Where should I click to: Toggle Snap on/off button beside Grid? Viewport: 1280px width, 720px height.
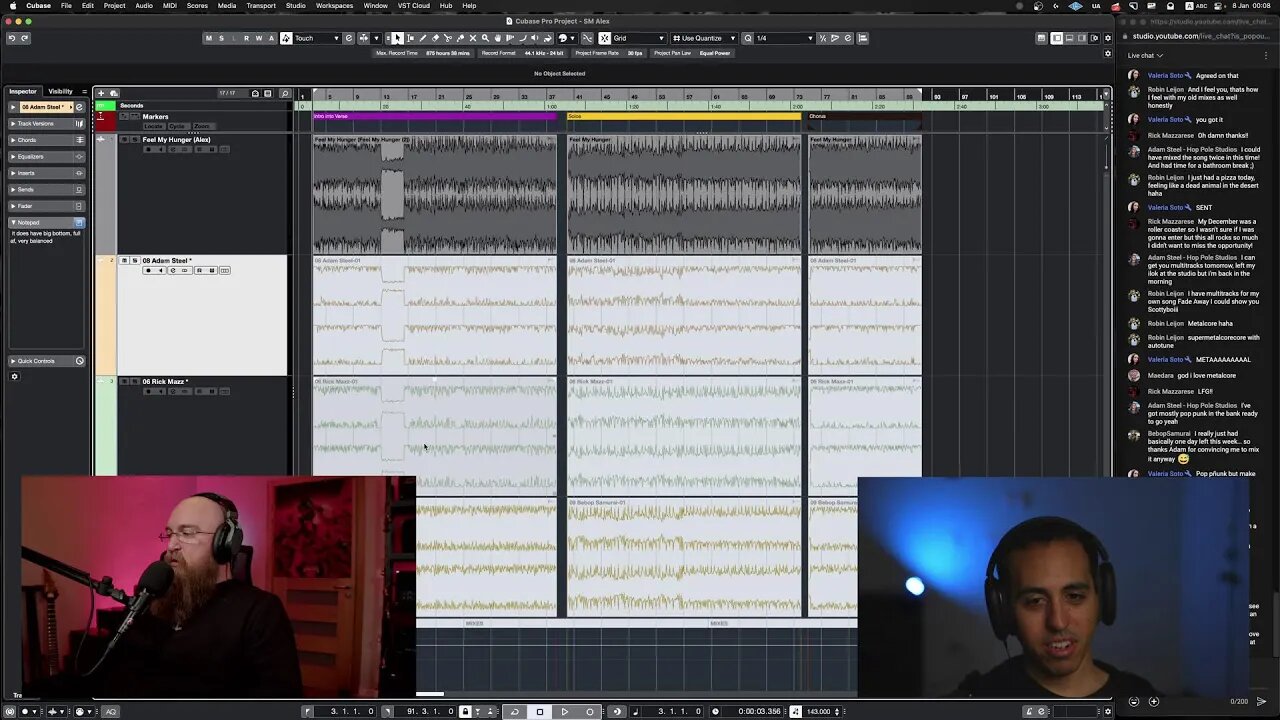point(605,38)
